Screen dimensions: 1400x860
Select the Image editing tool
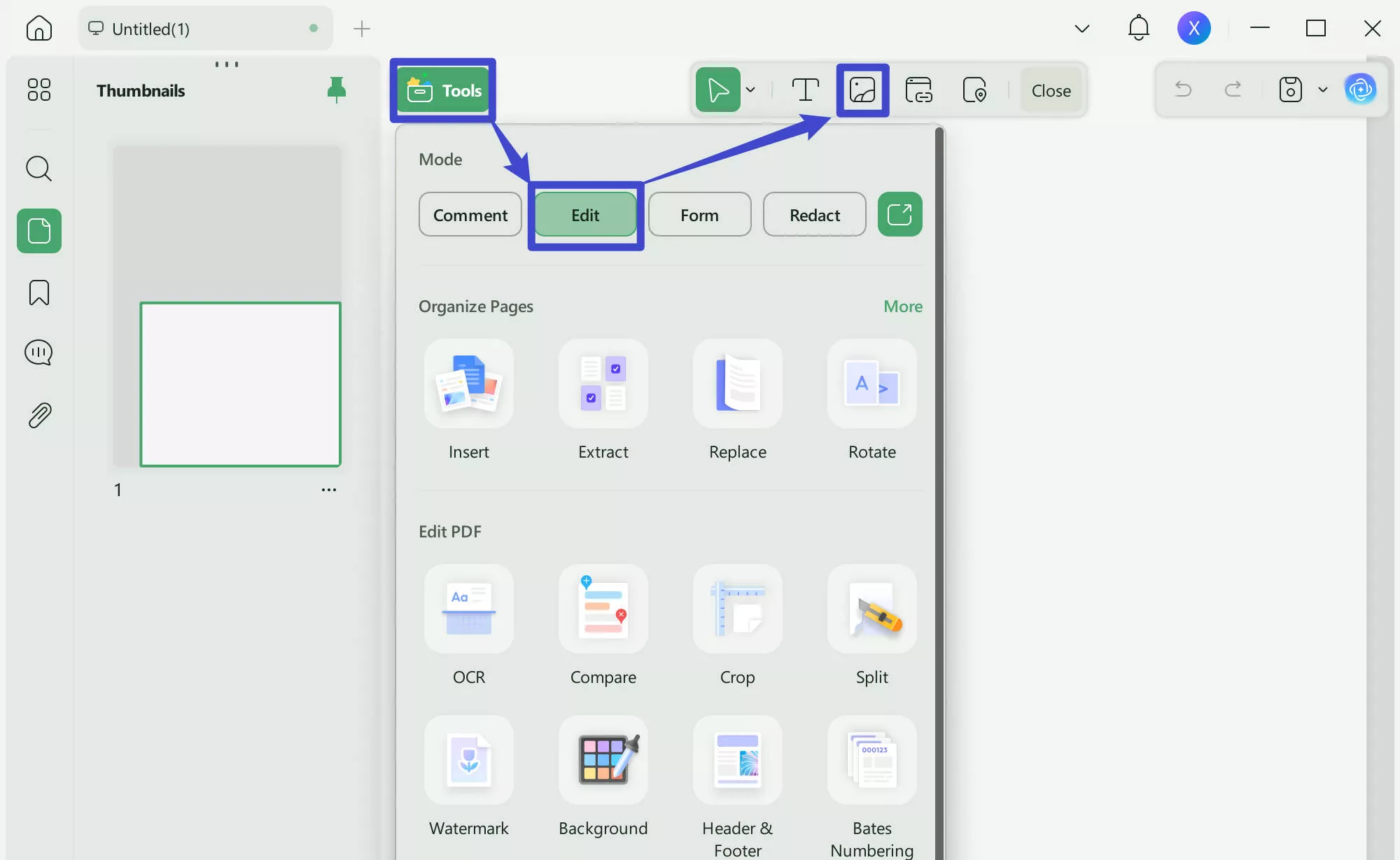click(x=863, y=90)
